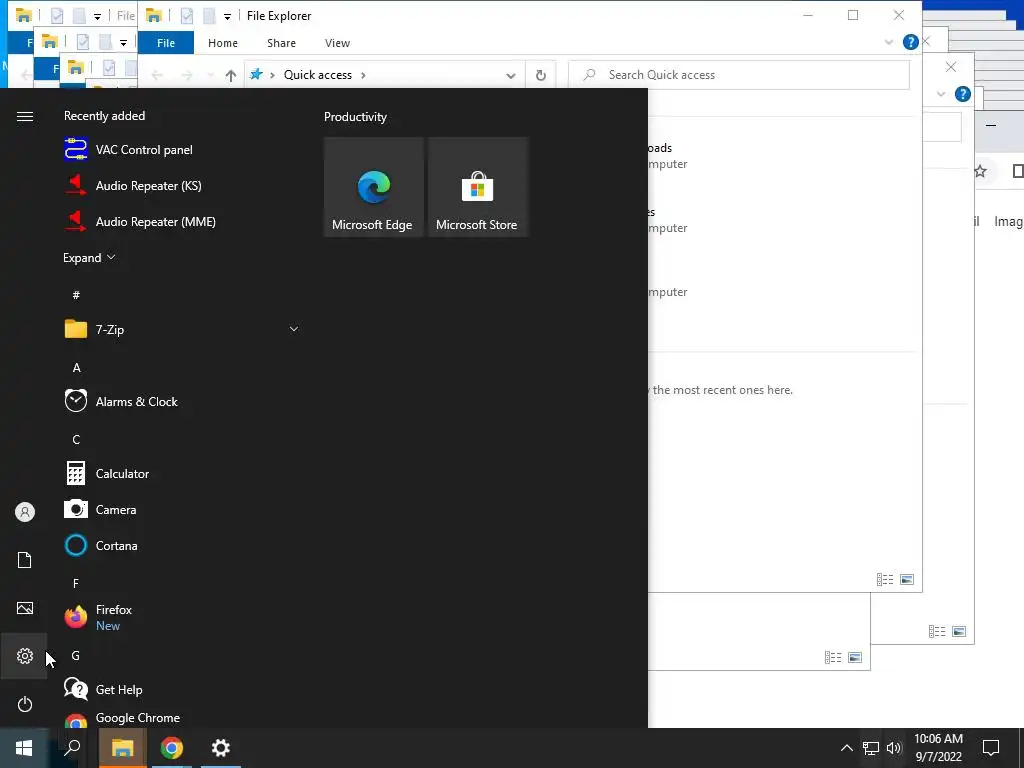The width and height of the screenshot is (1024, 768).
Task: Switch front window to large icons view
Action: pyautogui.click(x=907, y=579)
